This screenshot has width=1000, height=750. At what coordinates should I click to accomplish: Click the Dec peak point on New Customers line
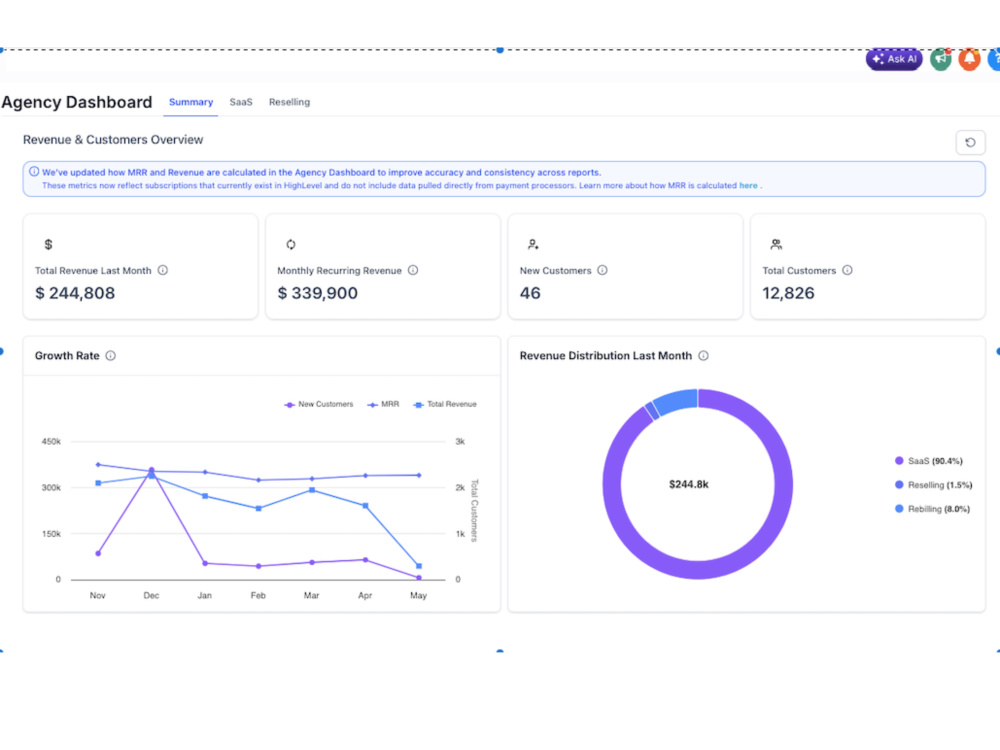coord(151,470)
